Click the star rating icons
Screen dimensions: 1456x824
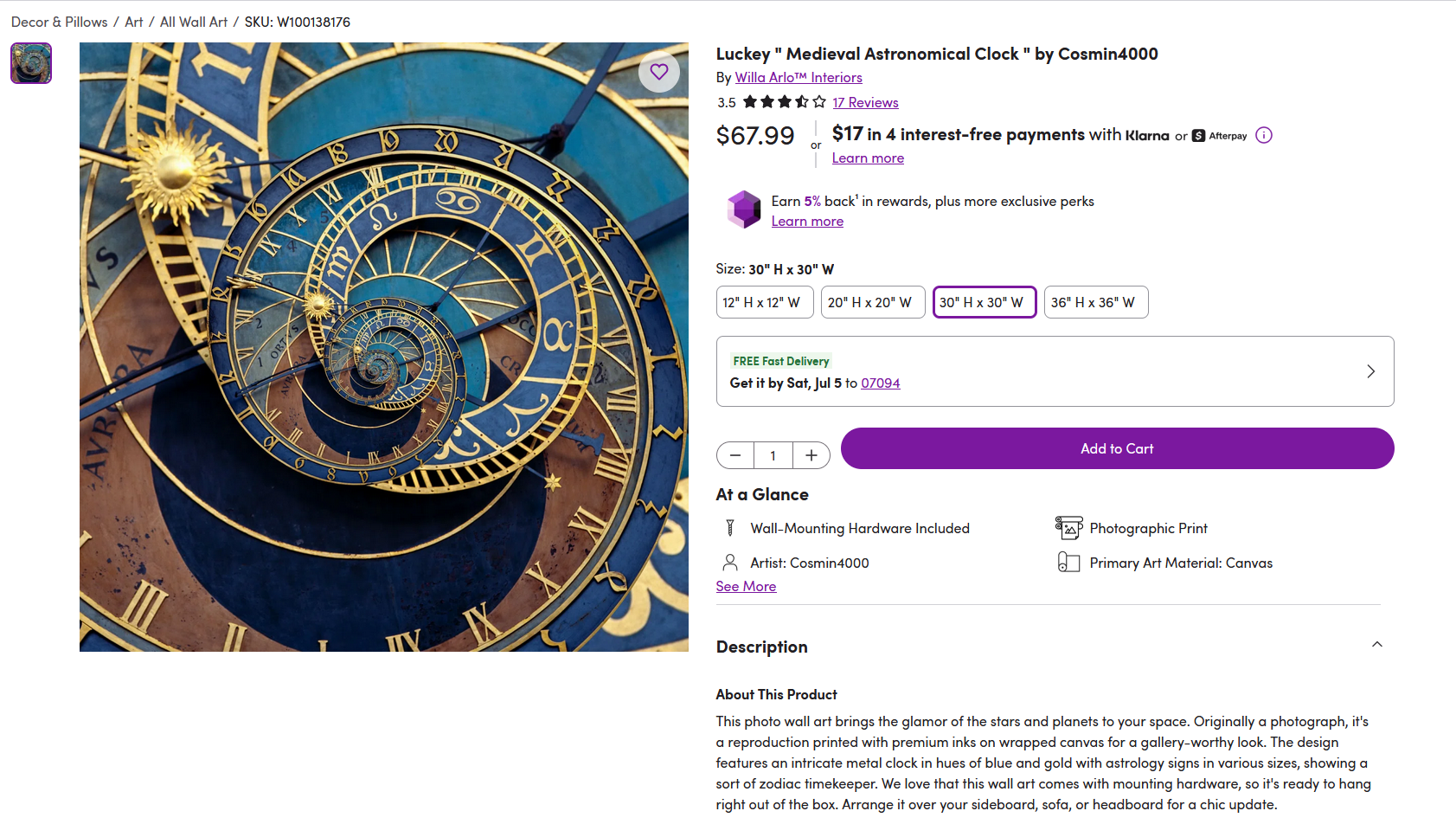(x=784, y=102)
